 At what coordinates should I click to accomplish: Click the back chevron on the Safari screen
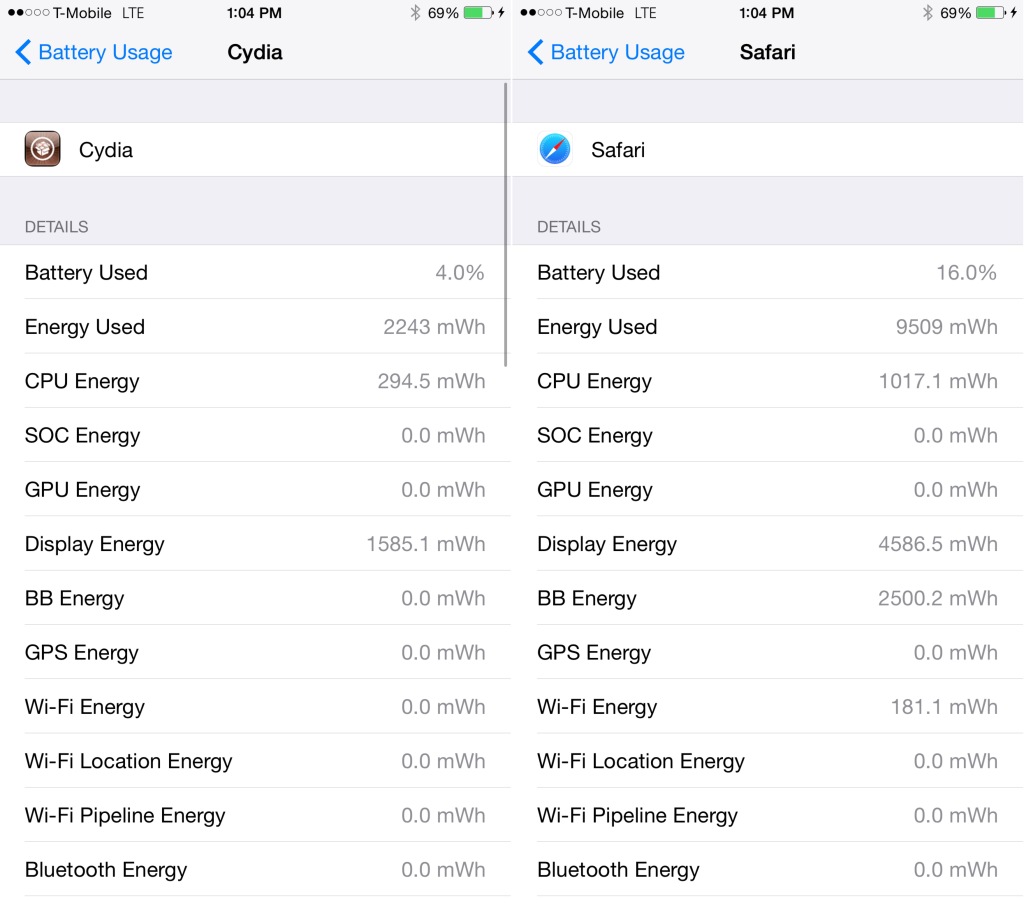[535, 52]
